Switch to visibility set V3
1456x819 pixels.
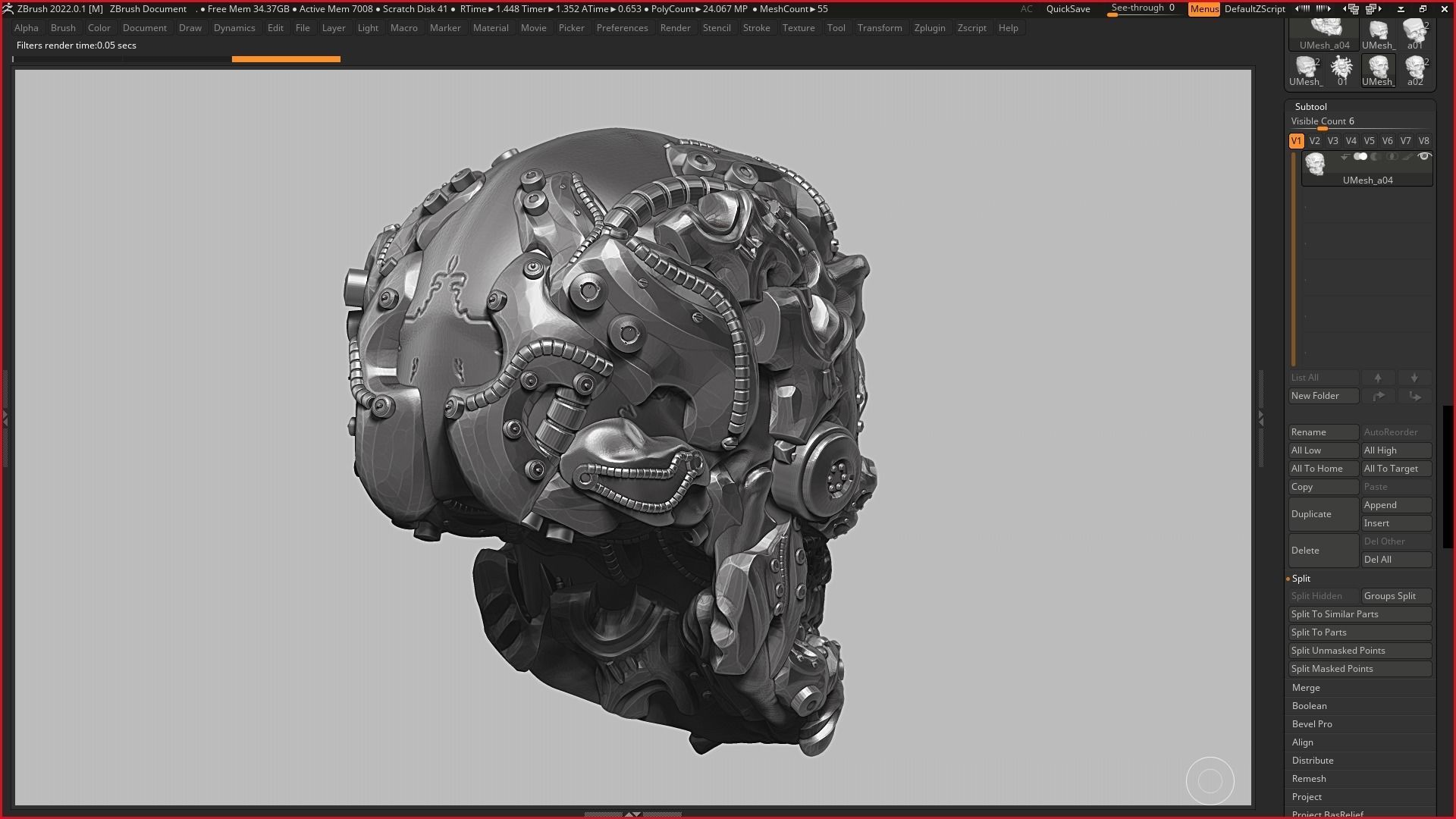pos(1332,141)
